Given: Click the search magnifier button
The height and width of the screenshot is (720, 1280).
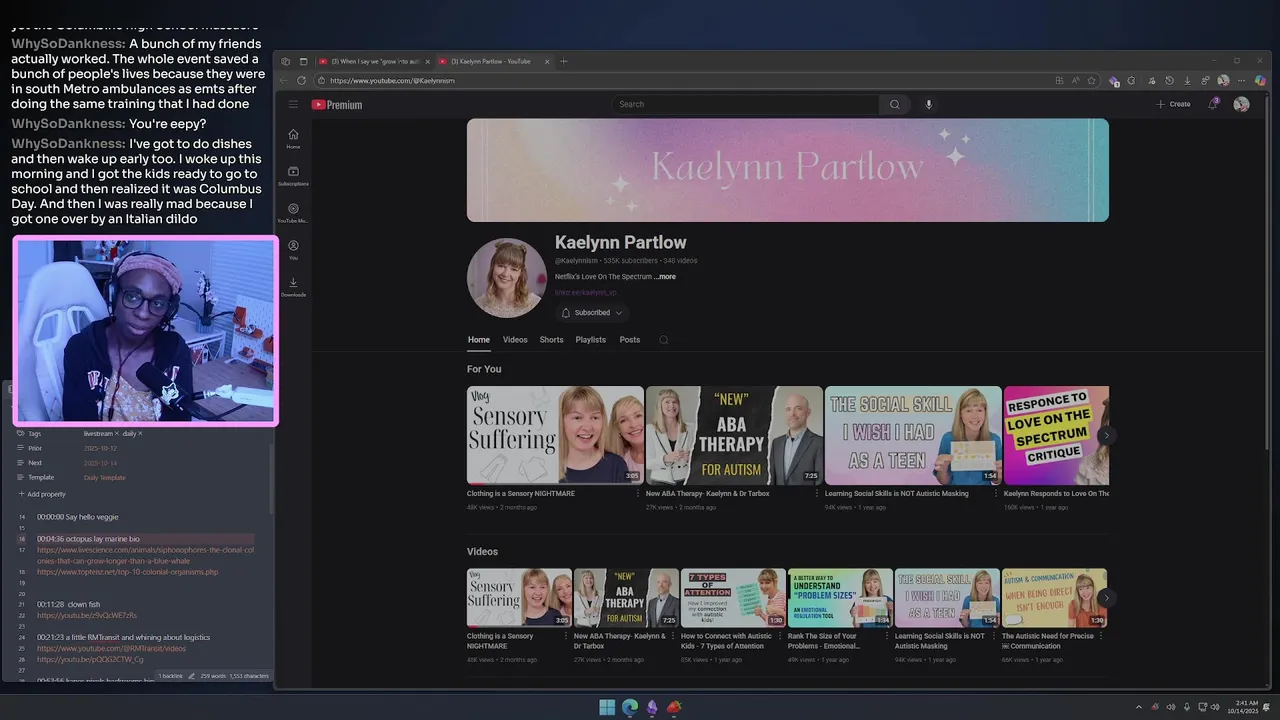Looking at the screenshot, I should click(894, 104).
